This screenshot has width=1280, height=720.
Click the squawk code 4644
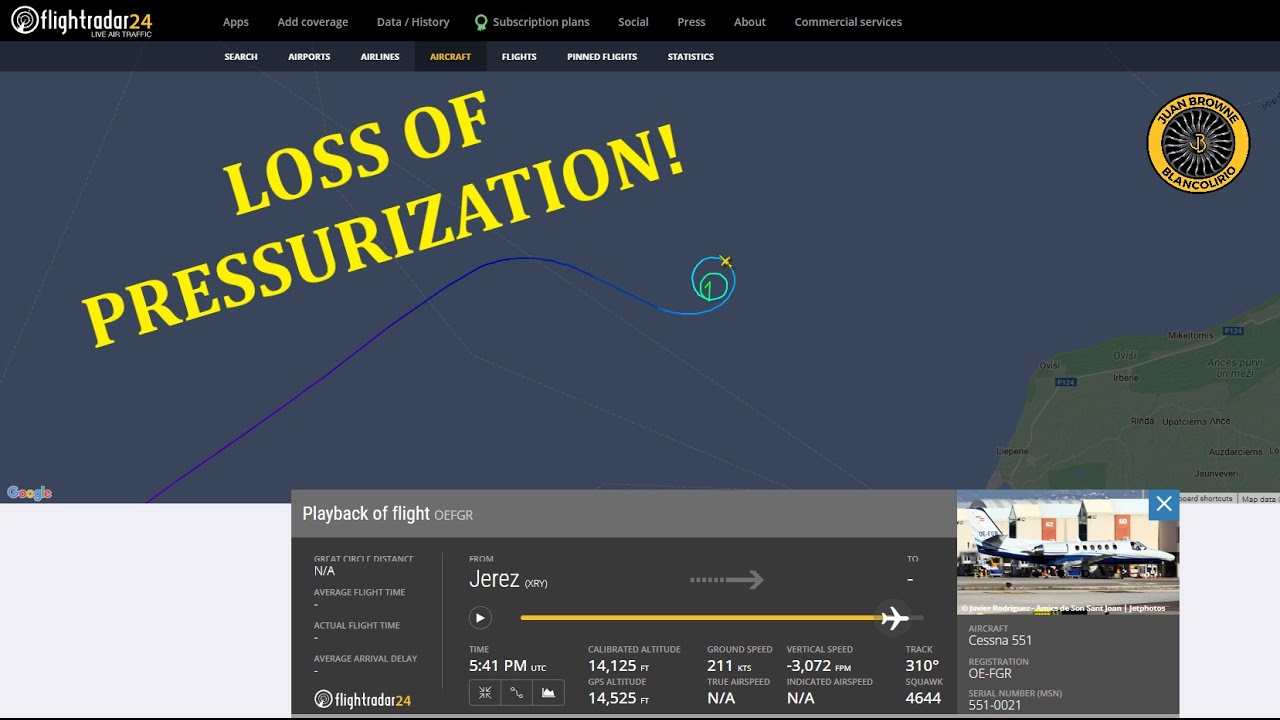(923, 698)
